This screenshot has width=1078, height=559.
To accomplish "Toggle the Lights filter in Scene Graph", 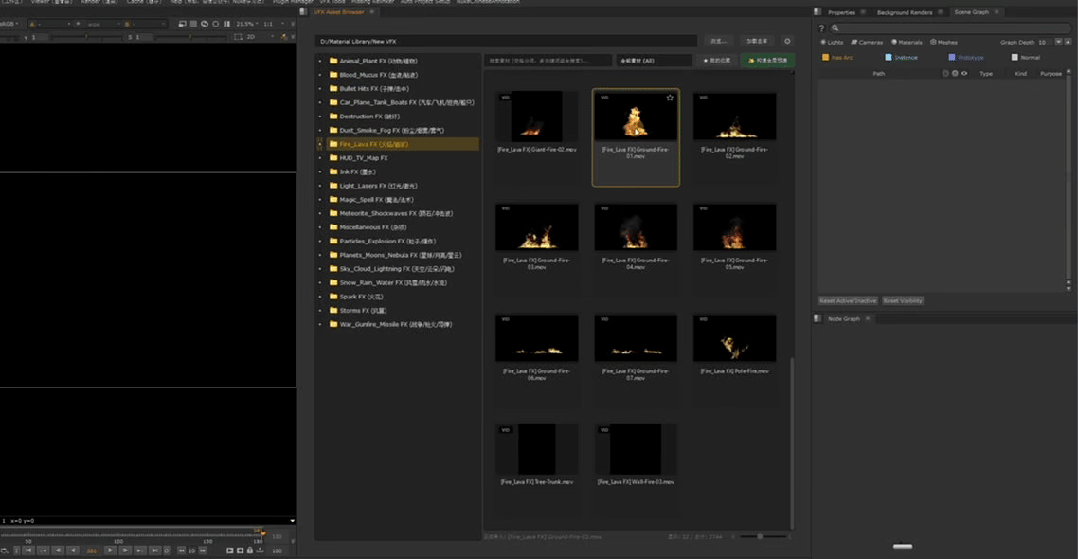I will pyautogui.click(x=831, y=42).
